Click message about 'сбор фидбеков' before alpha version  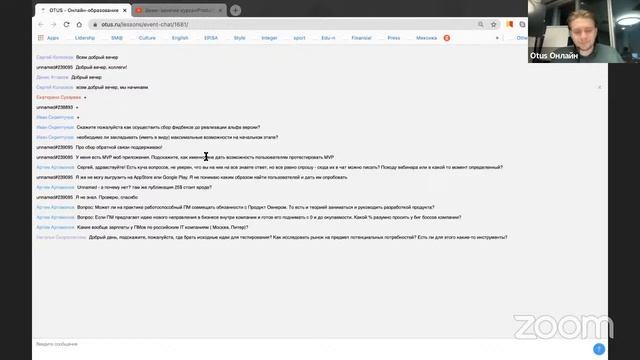168,127
